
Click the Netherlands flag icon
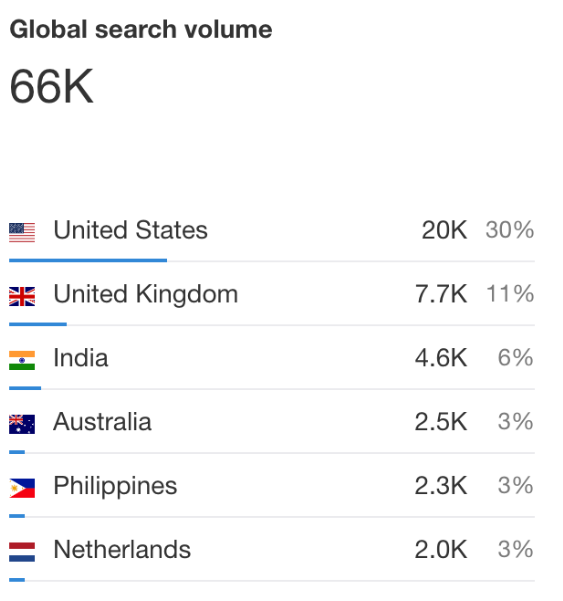tap(22, 552)
